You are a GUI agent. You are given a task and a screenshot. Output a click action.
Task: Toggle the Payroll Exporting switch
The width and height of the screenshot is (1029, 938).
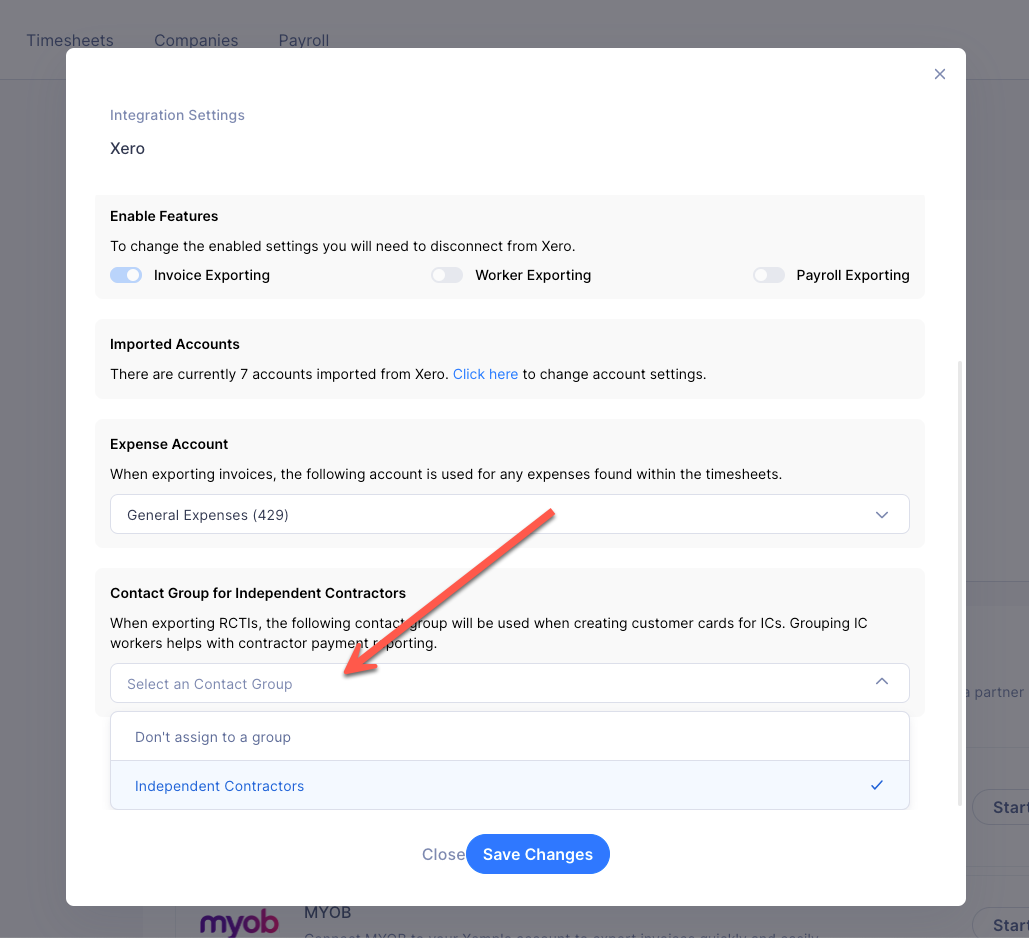coord(768,275)
